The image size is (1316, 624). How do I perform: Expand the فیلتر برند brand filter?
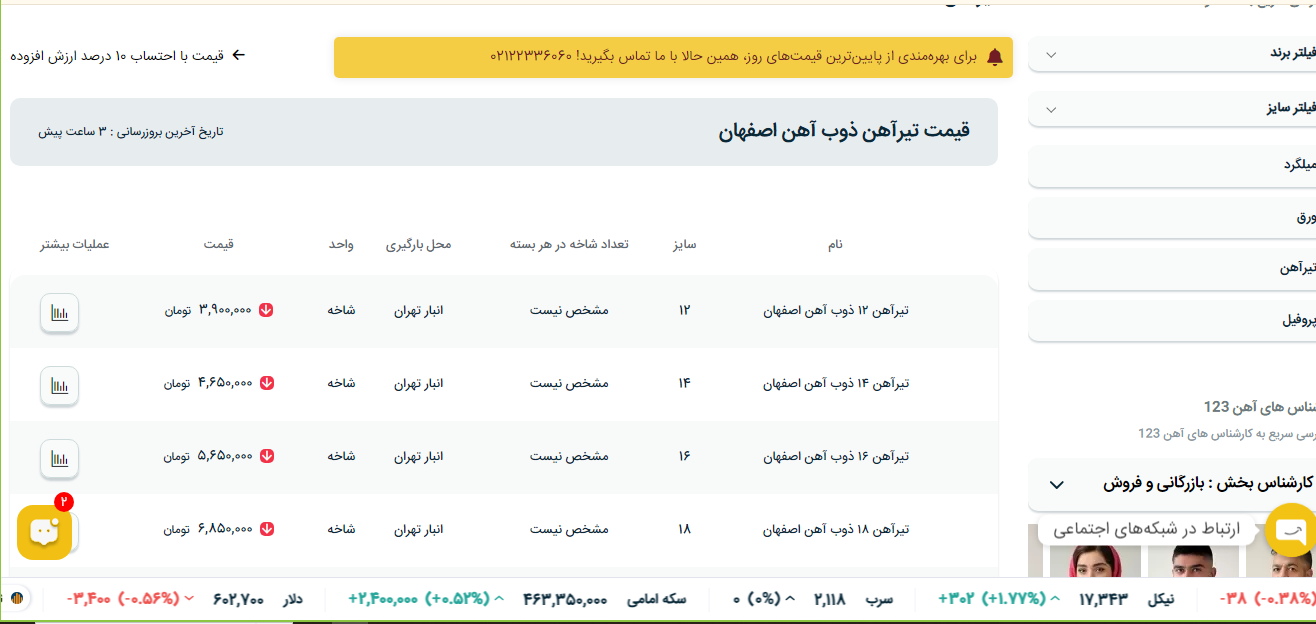(x=1172, y=54)
